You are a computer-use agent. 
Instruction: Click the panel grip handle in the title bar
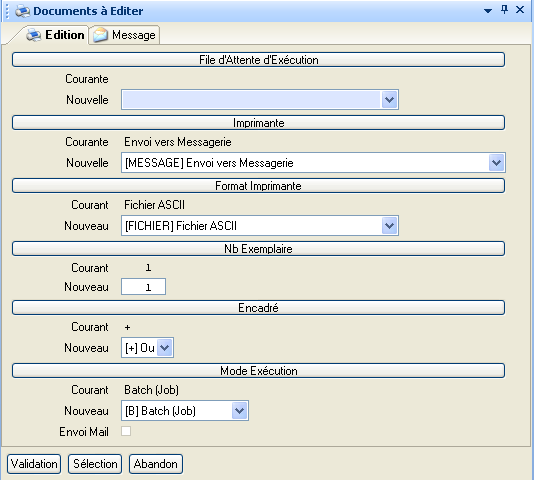click(x=7, y=11)
